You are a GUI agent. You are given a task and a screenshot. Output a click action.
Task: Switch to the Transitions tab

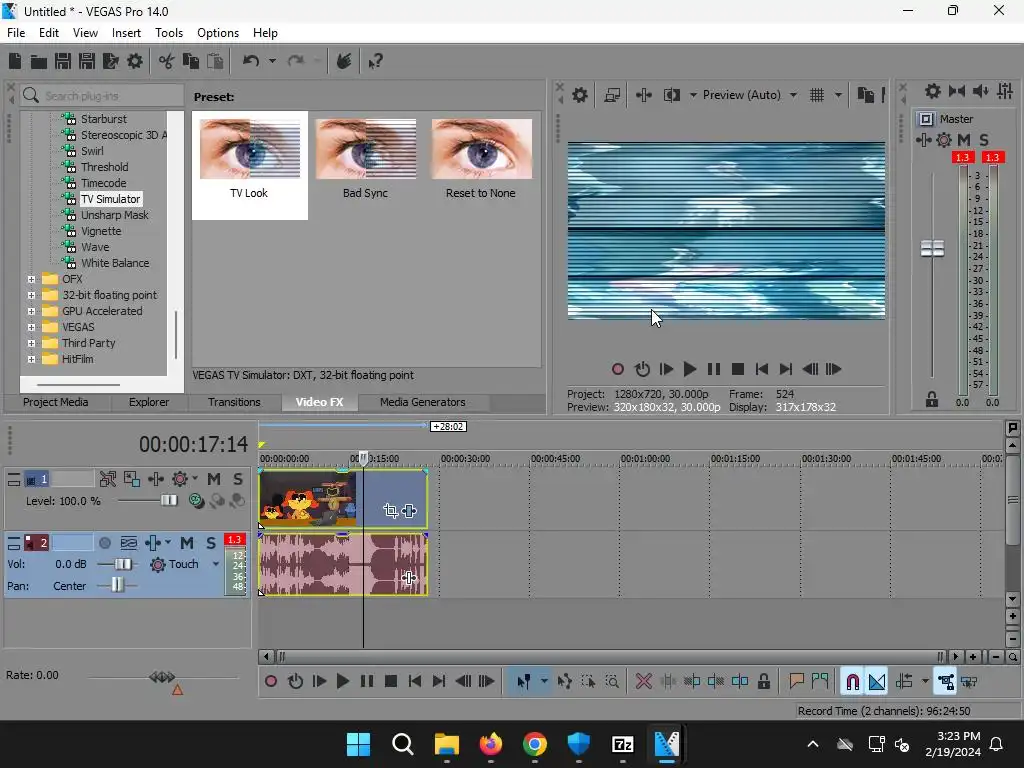tap(234, 402)
